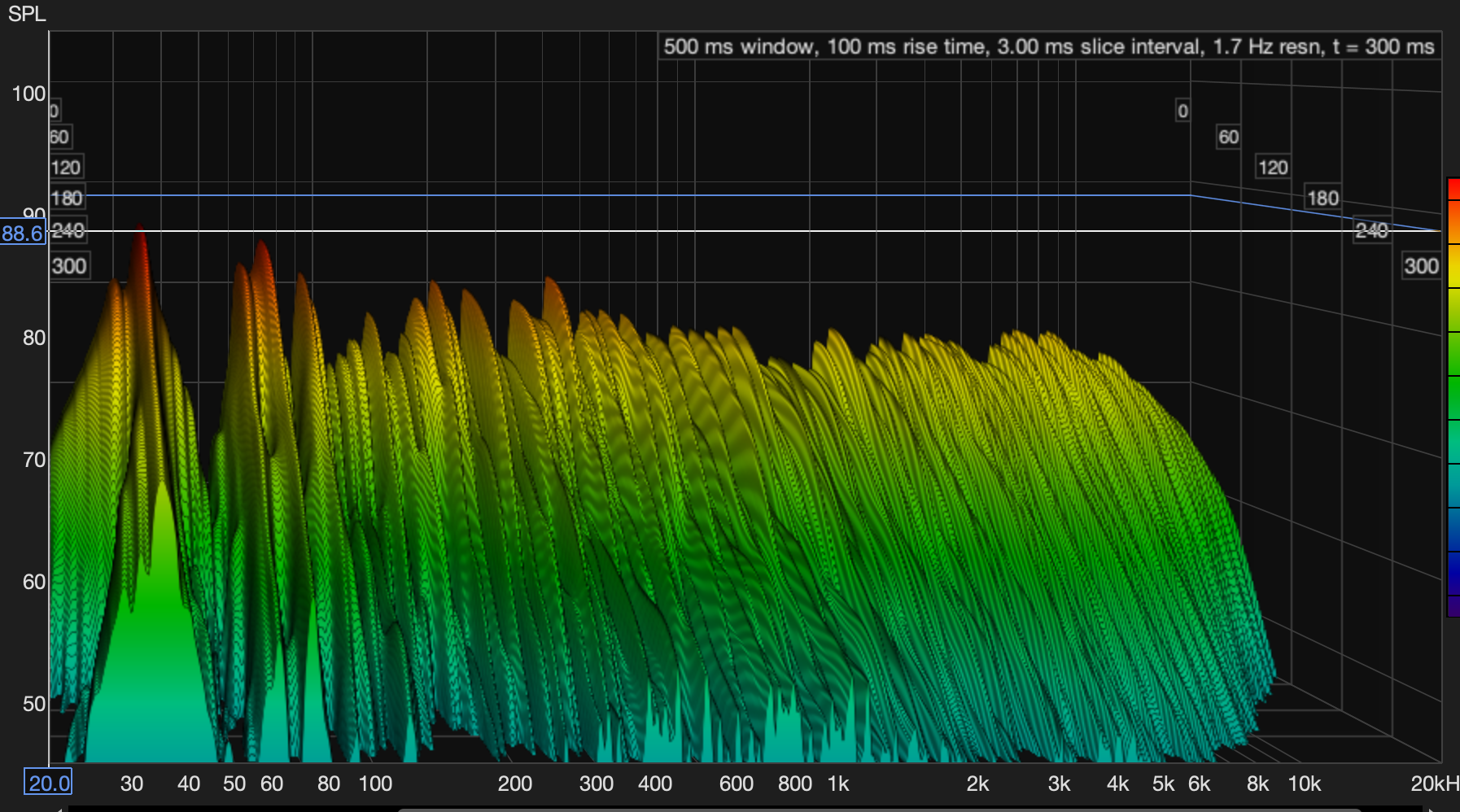Viewport: 1460px width, 812px height.
Task: Click the 100 dB SPL axis label
Action: coord(28,94)
